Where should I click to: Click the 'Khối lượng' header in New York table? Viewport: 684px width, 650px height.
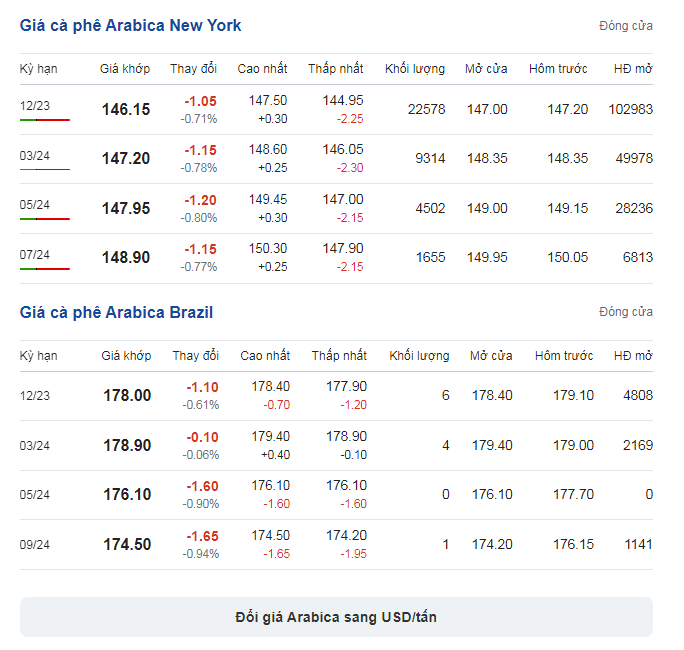(x=415, y=69)
